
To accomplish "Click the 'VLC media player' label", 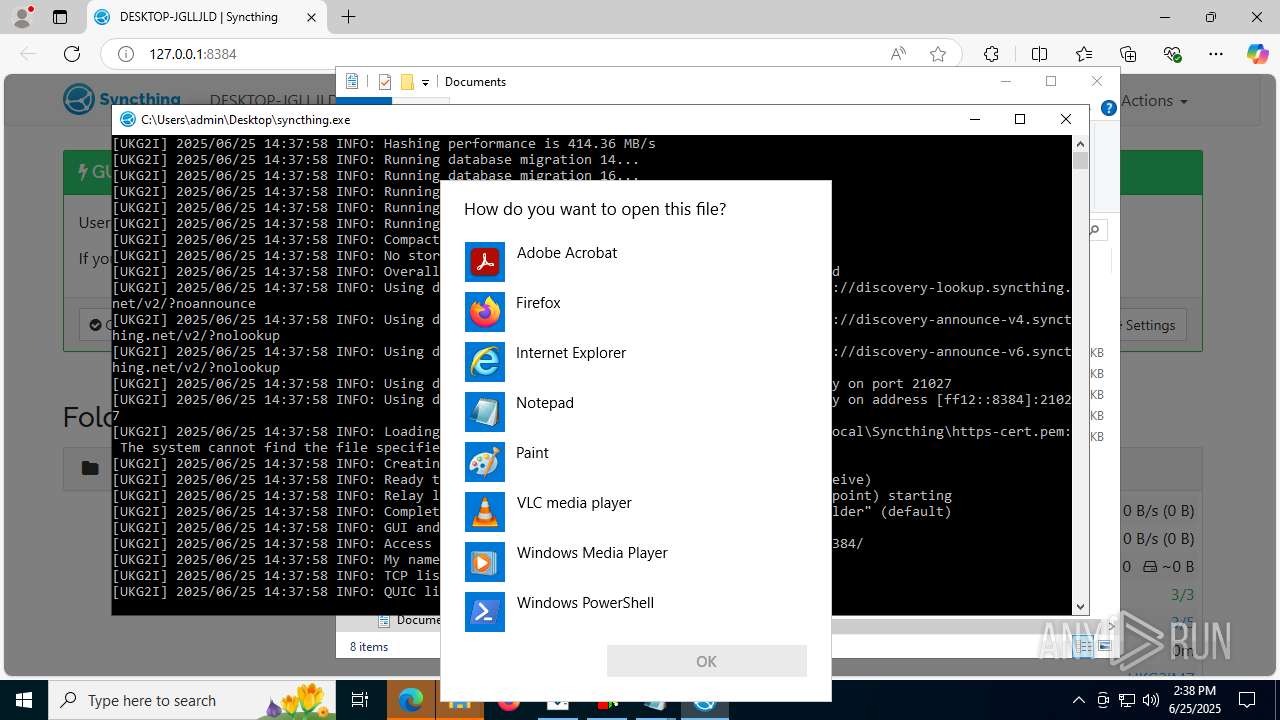I will [574, 503].
